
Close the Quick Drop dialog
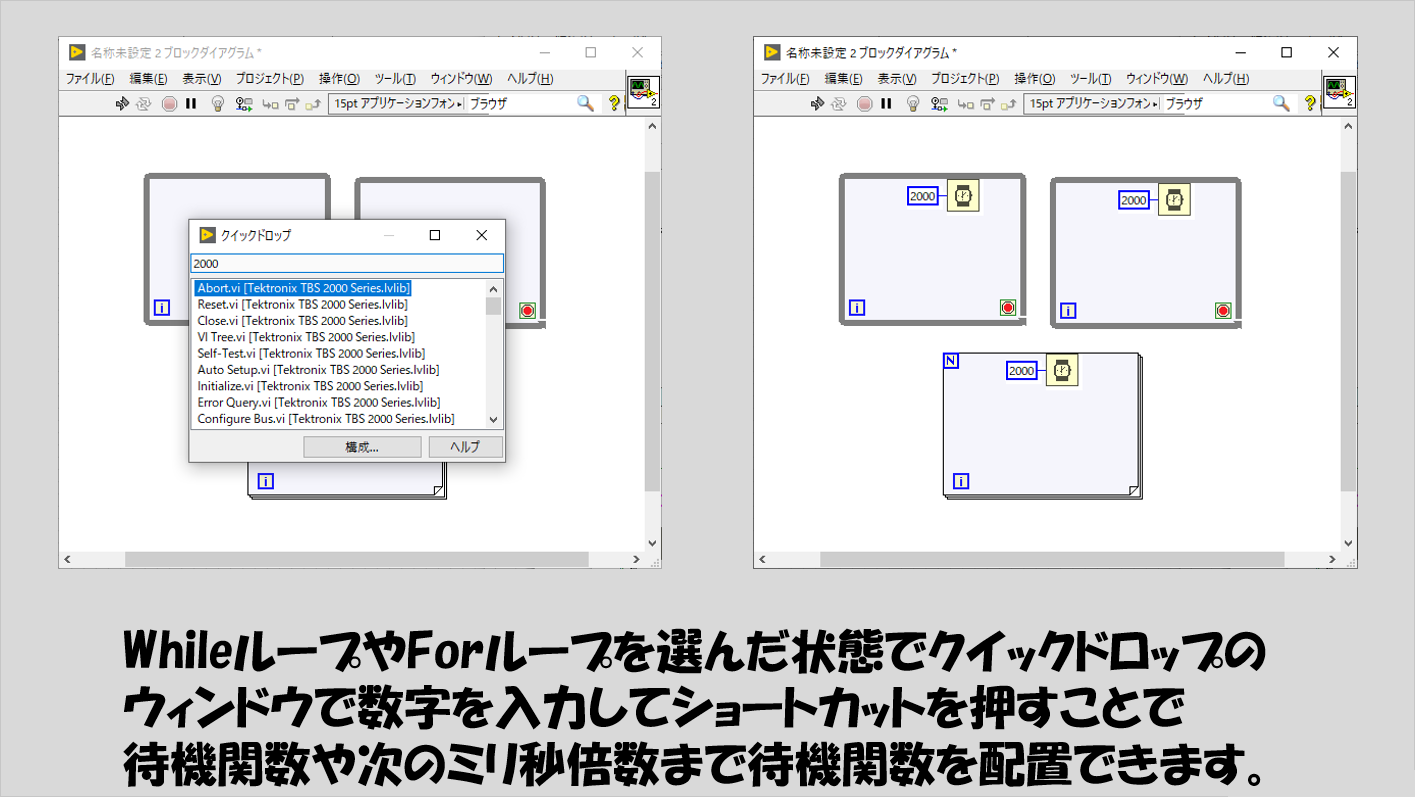[x=481, y=235]
